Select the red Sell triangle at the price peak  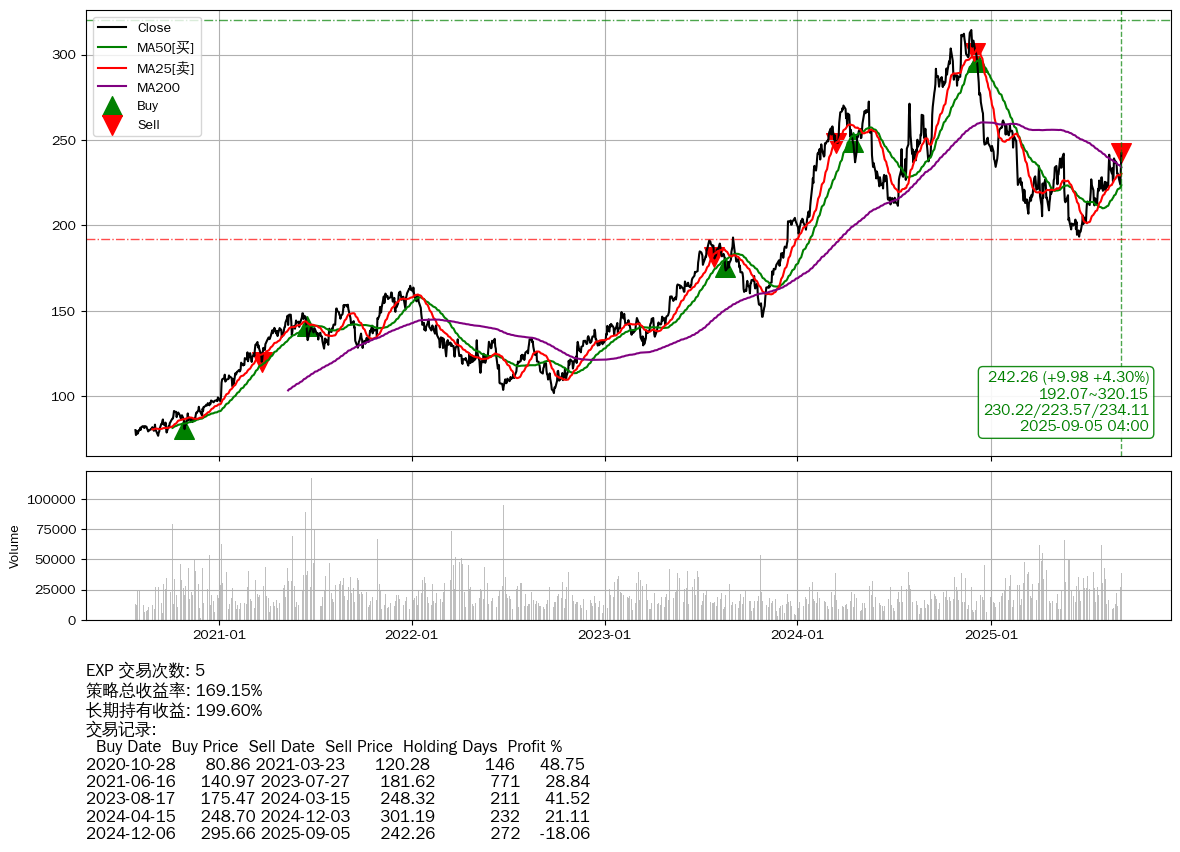pyautogui.click(x=976, y=53)
